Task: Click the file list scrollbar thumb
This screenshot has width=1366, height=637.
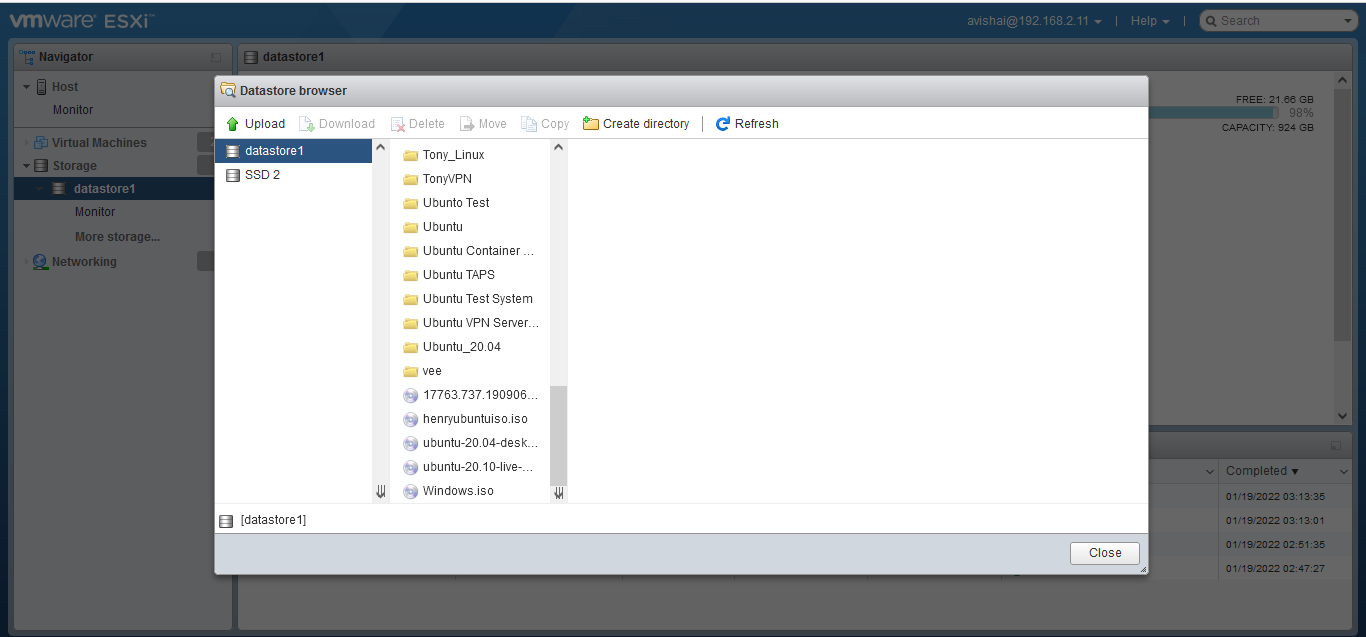Action: pos(558,435)
